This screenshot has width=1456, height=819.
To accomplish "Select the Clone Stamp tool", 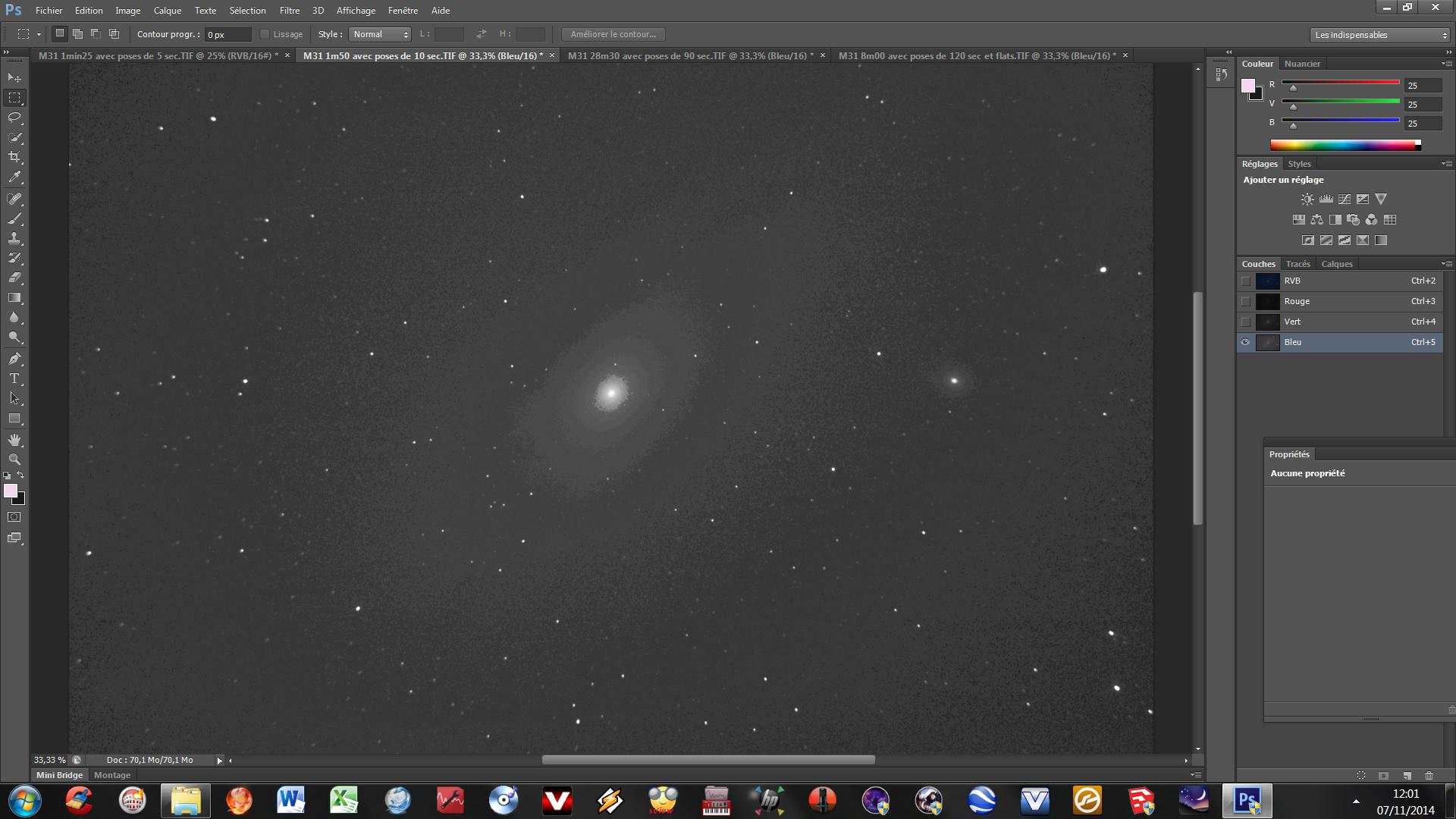I will pos(14,238).
